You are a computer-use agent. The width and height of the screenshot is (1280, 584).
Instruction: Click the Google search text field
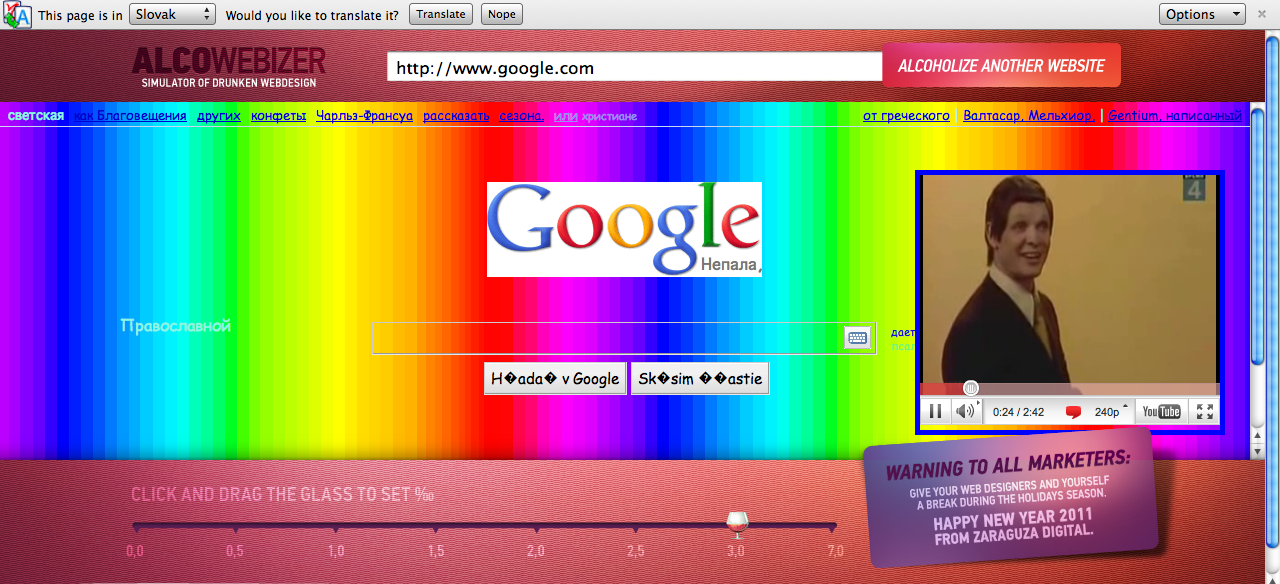(x=607, y=338)
